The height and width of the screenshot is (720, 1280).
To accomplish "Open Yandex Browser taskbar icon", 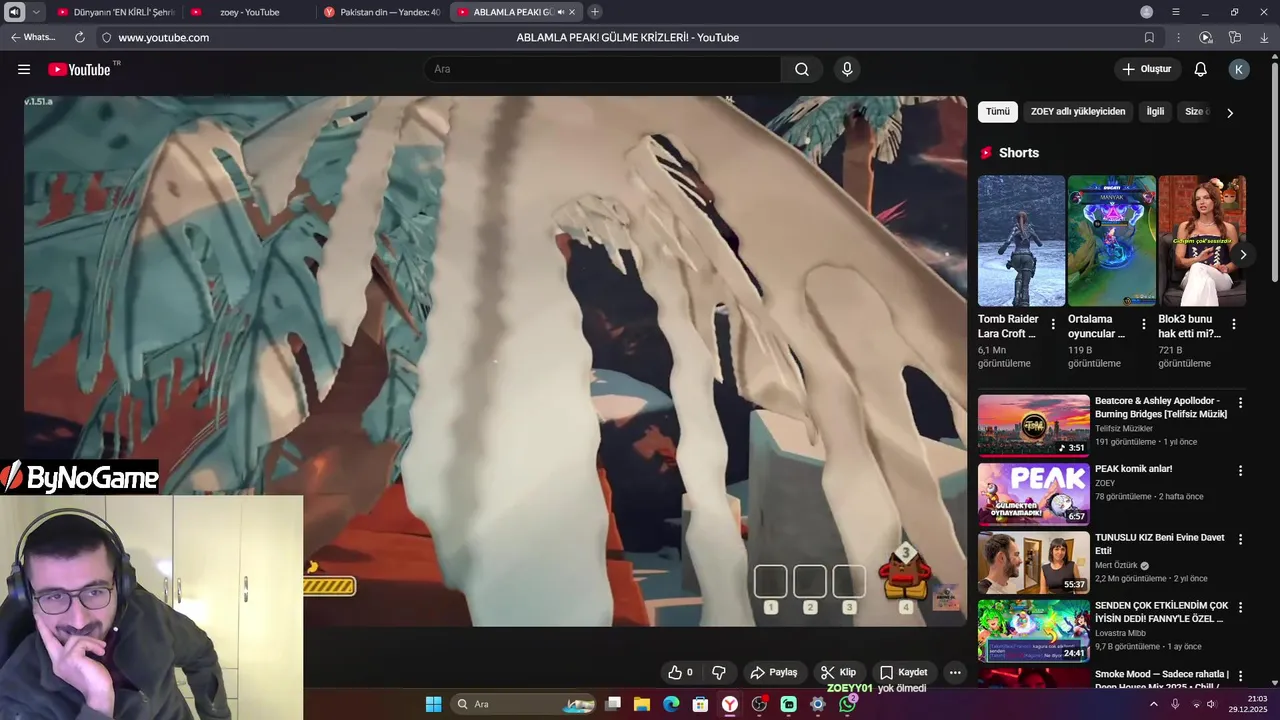I will click(730, 704).
